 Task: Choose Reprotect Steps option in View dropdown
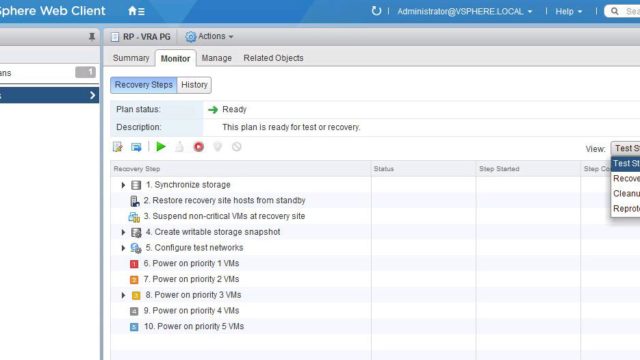pyautogui.click(x=626, y=209)
